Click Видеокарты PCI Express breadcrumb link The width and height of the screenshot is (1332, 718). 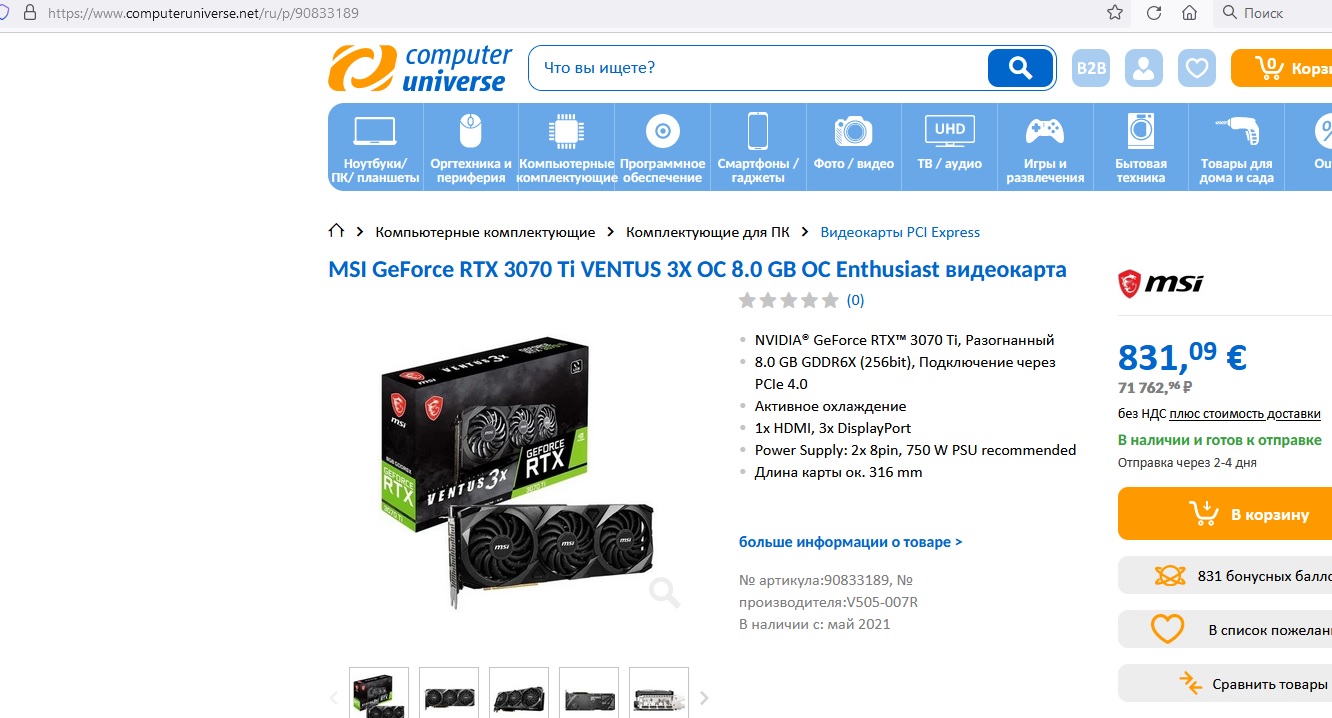(900, 232)
